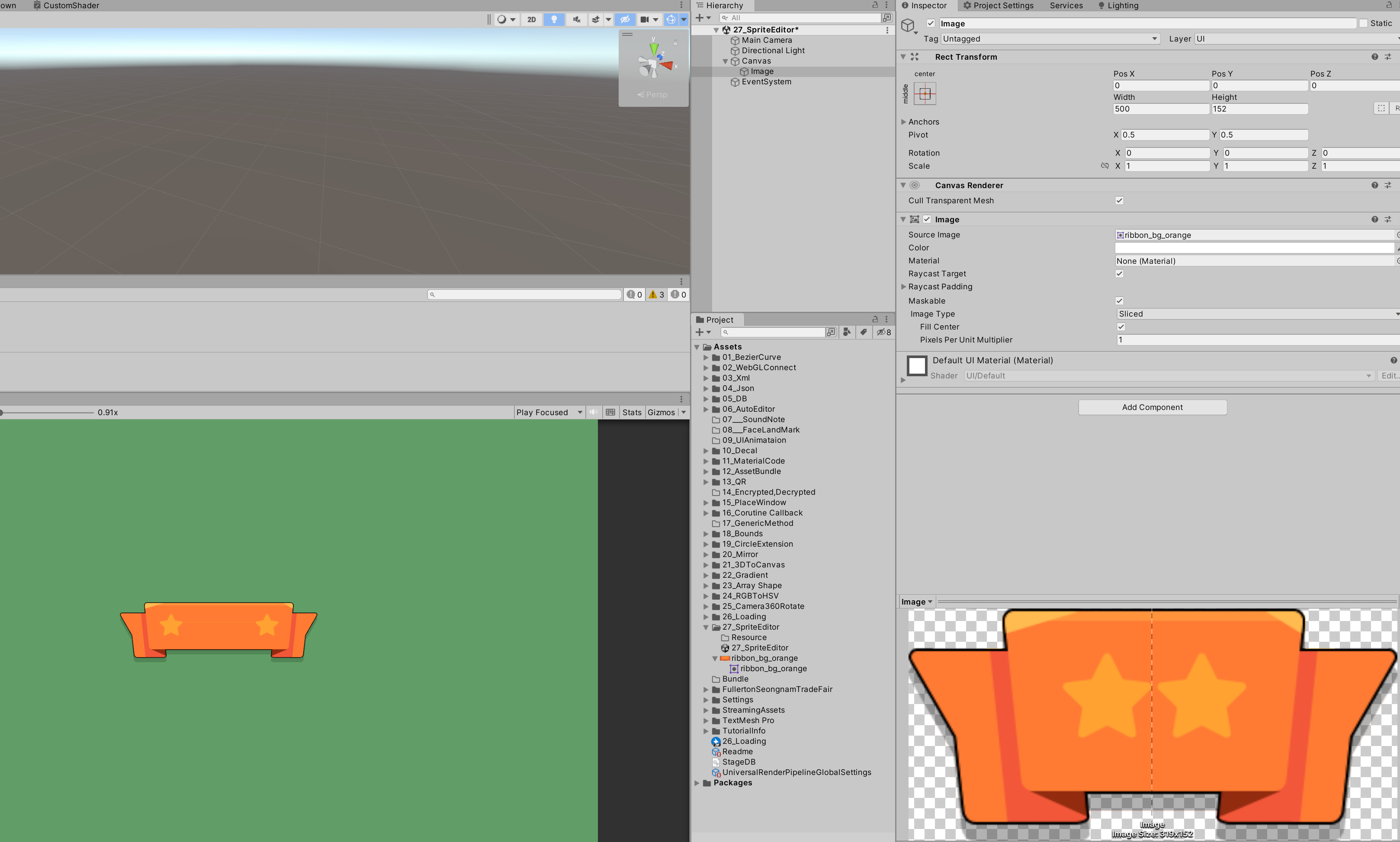Image resolution: width=1400 pixels, height=842 pixels.
Task: Click Rect Transform blueprint mode icon
Action: (1381, 109)
